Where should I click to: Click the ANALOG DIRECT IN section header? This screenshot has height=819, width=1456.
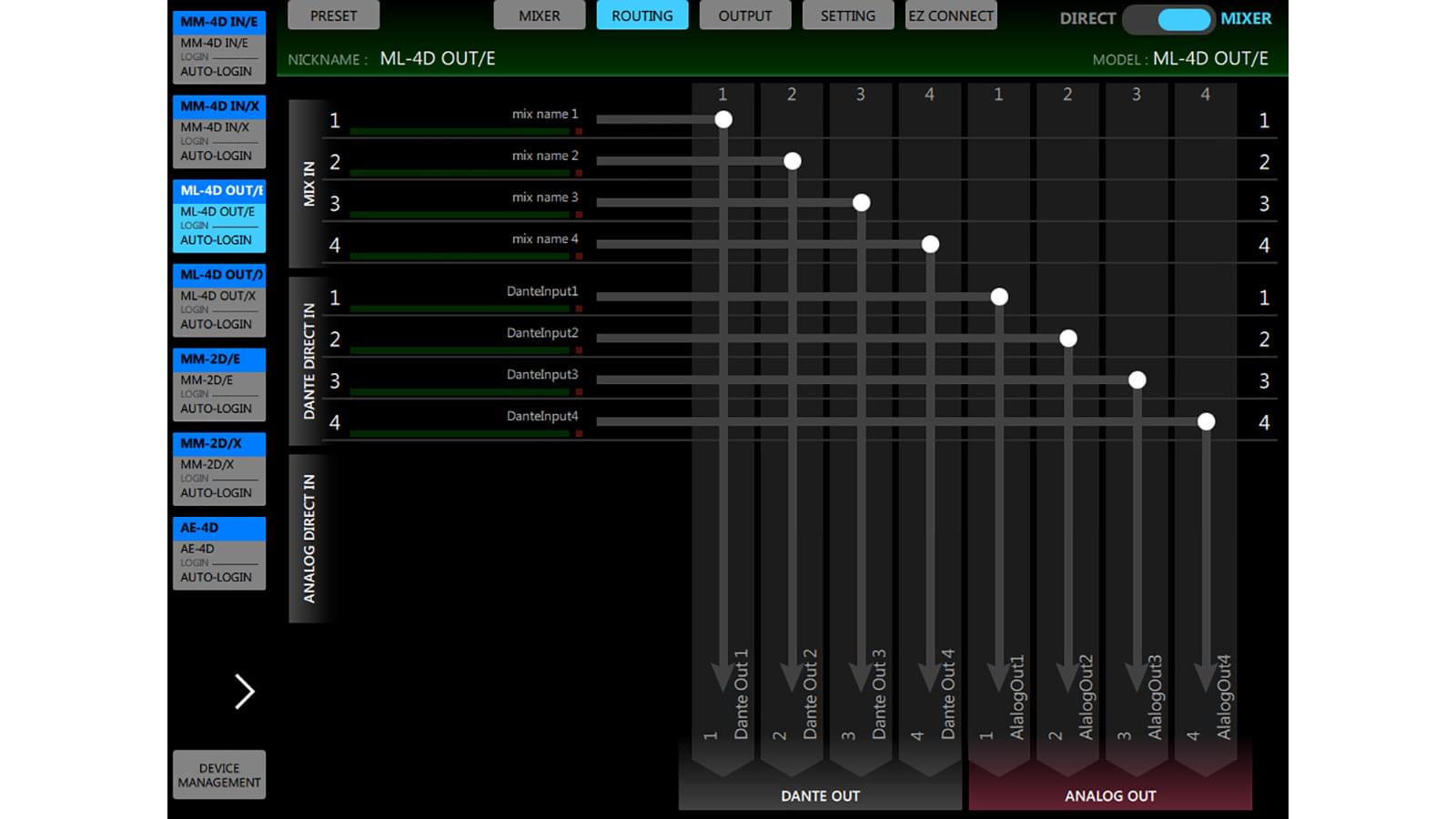308,538
